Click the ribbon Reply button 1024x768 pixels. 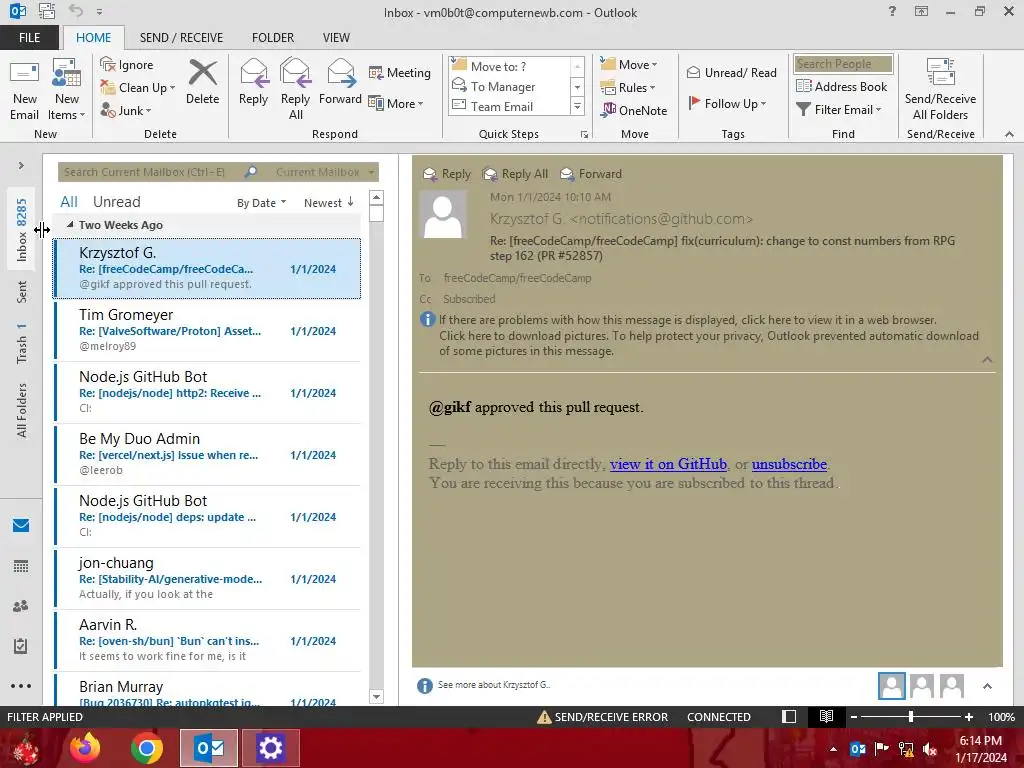(253, 83)
